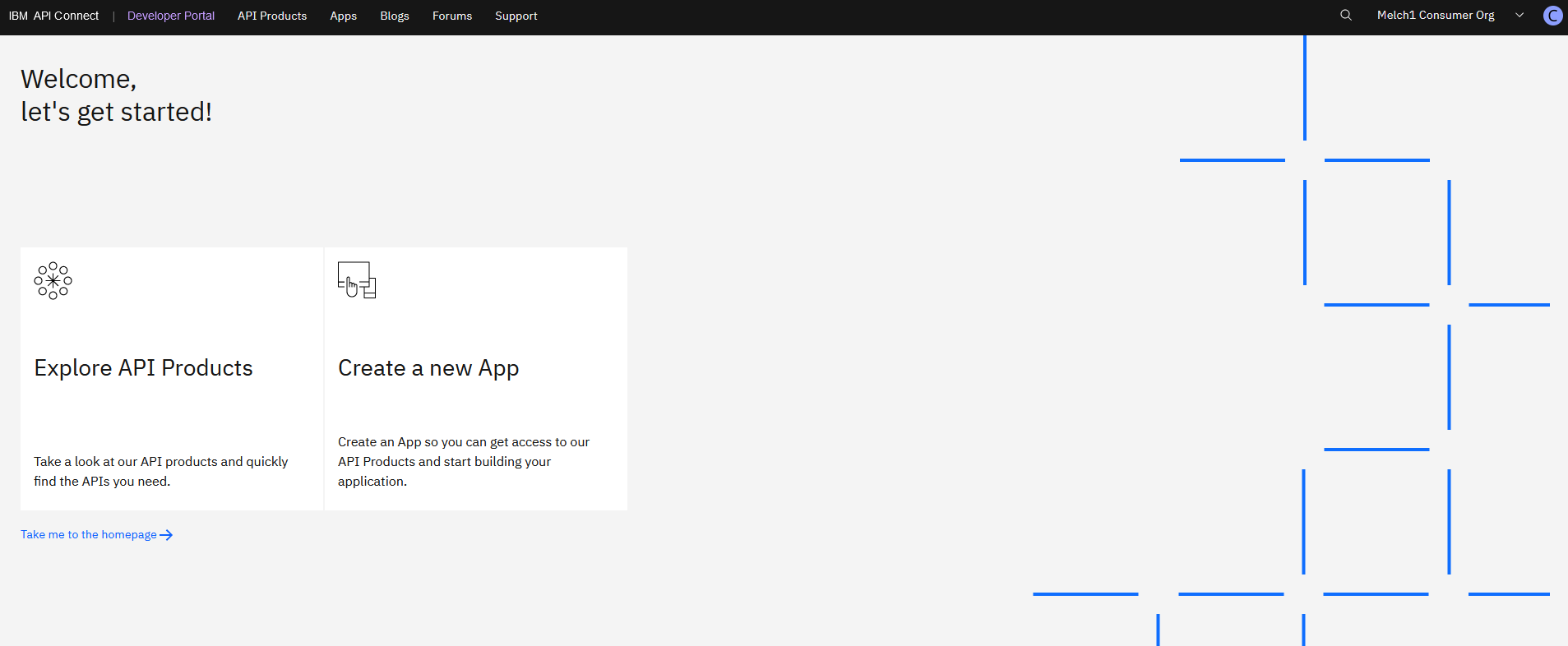Click the 'Create an App so you can' description

[463, 461]
